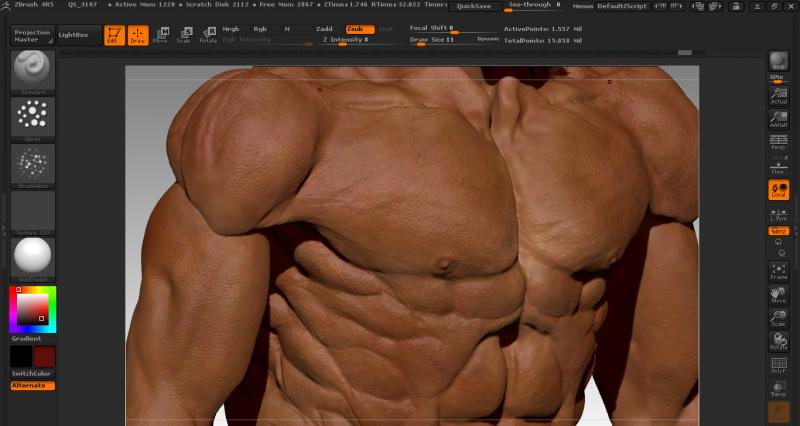The width and height of the screenshot is (800, 426).
Task: Activate Edit mode button
Action: coord(114,35)
